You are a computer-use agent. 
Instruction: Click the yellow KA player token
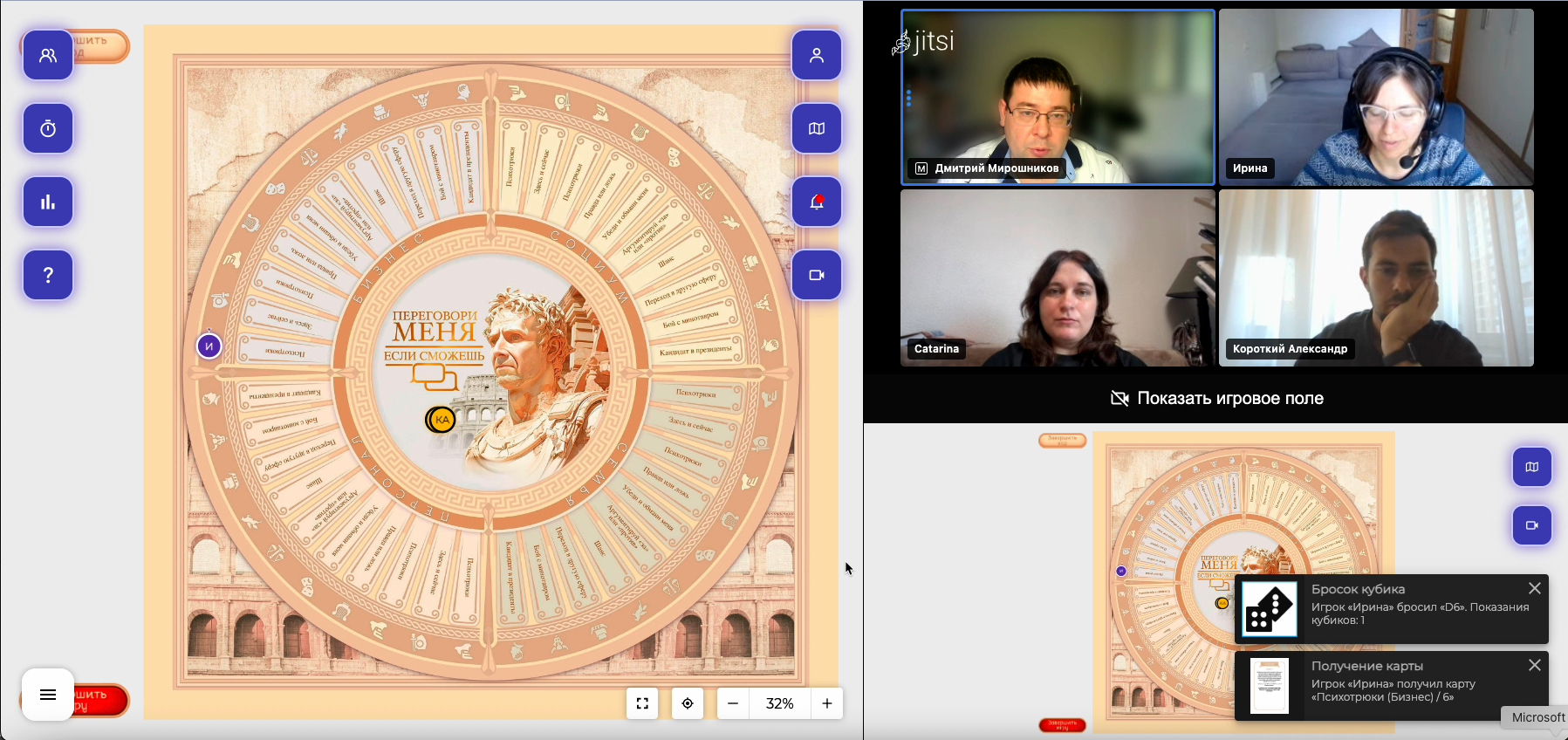pos(442,420)
